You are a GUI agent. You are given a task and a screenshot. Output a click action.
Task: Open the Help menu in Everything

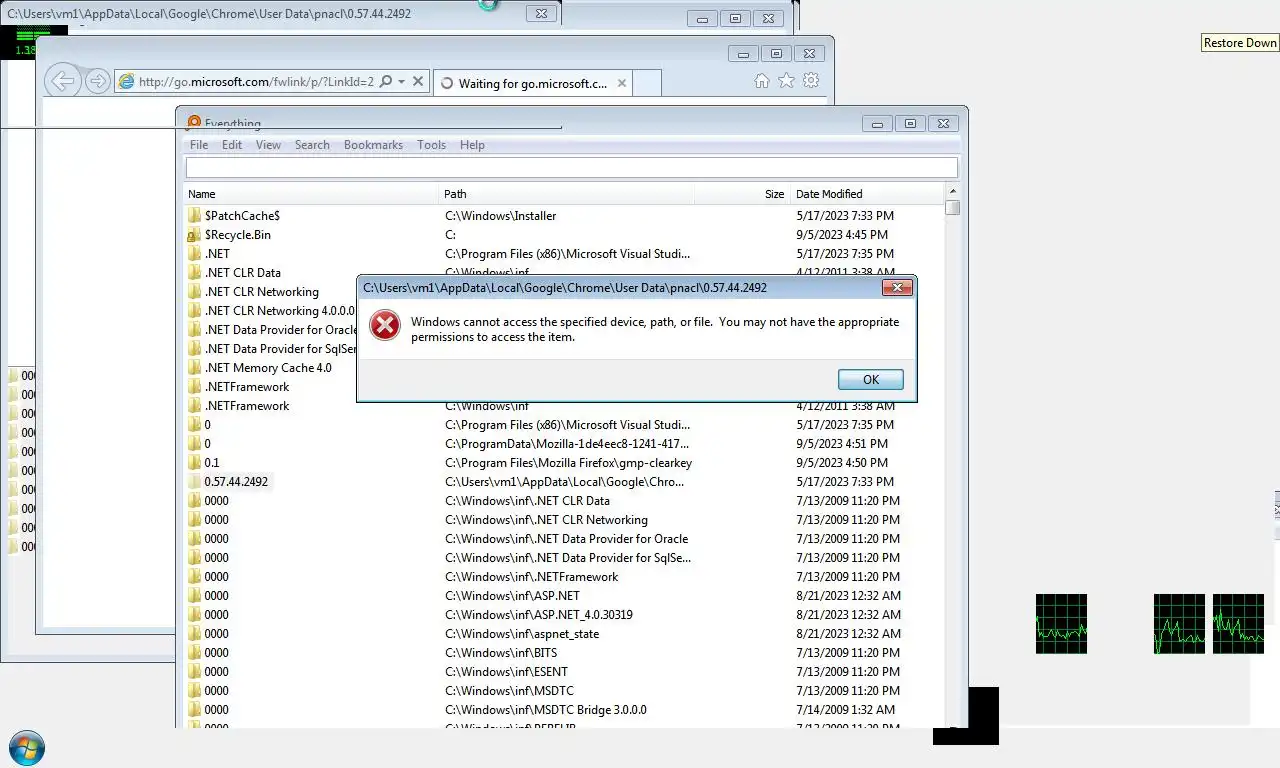pos(472,145)
